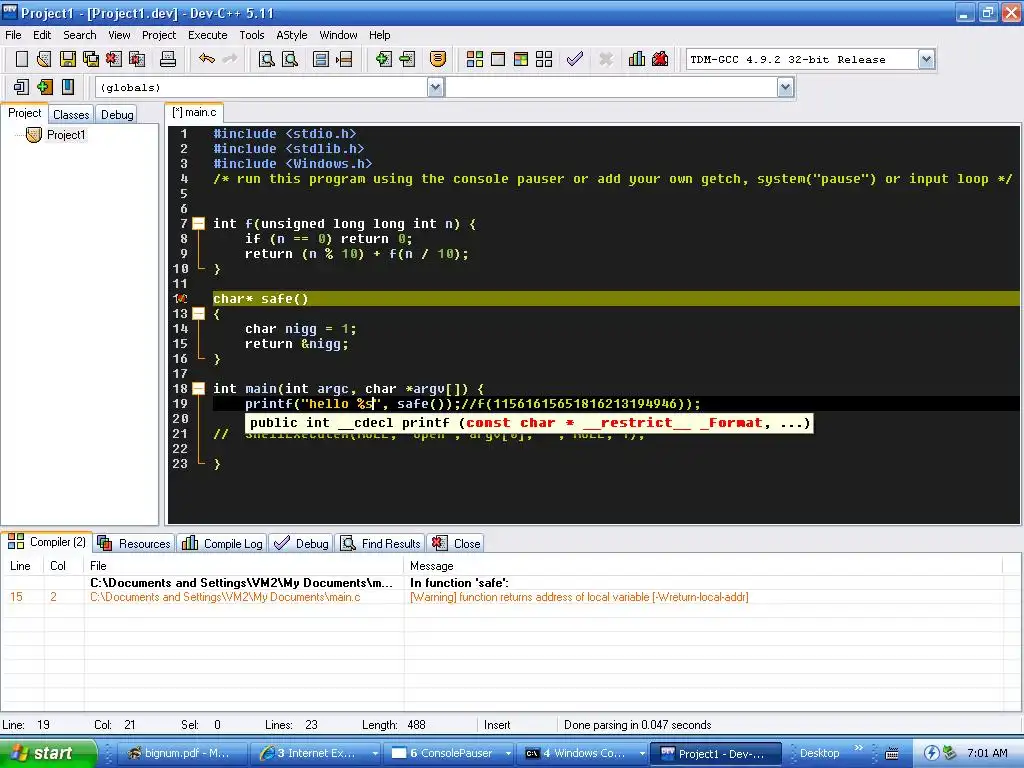Click the Windows start button
This screenshot has width=1024, height=768.
pyautogui.click(x=48, y=753)
